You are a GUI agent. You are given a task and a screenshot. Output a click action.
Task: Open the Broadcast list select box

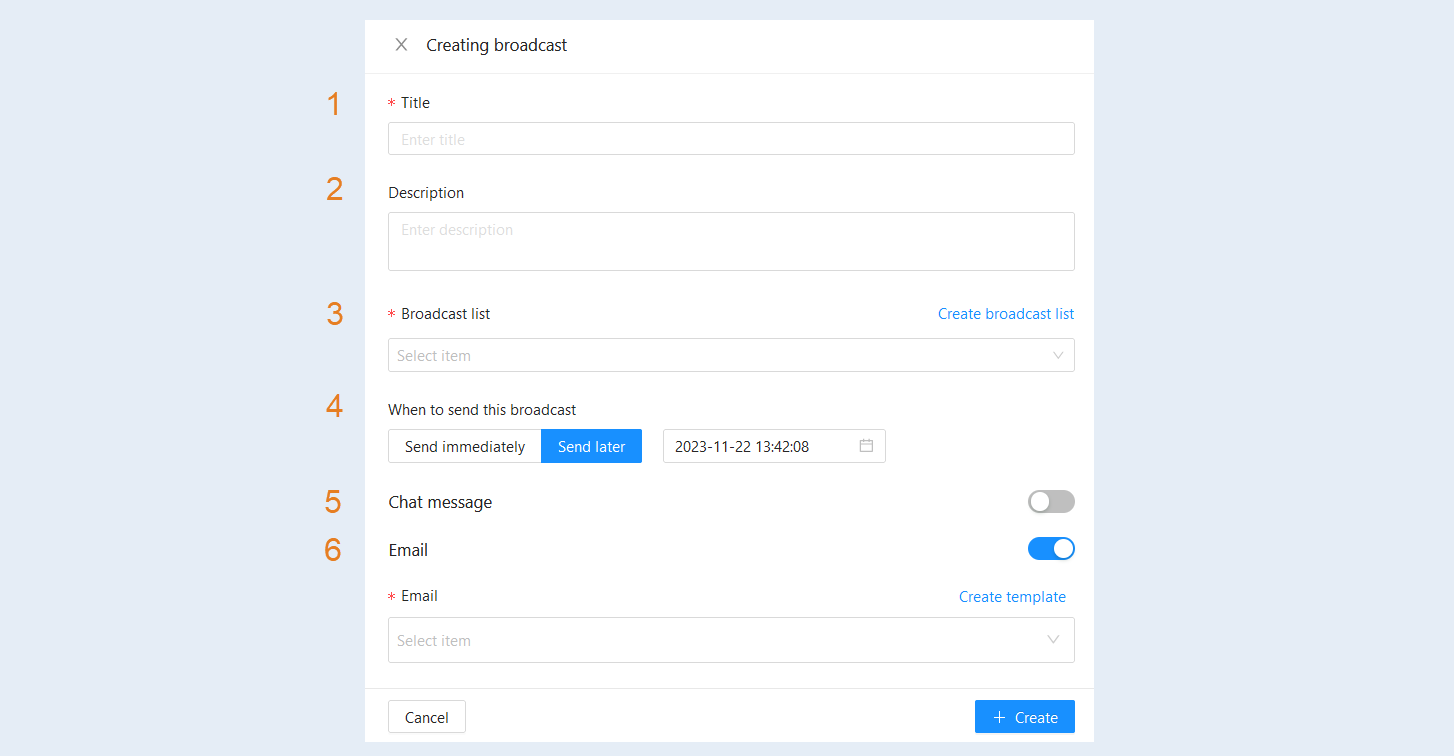click(x=731, y=355)
